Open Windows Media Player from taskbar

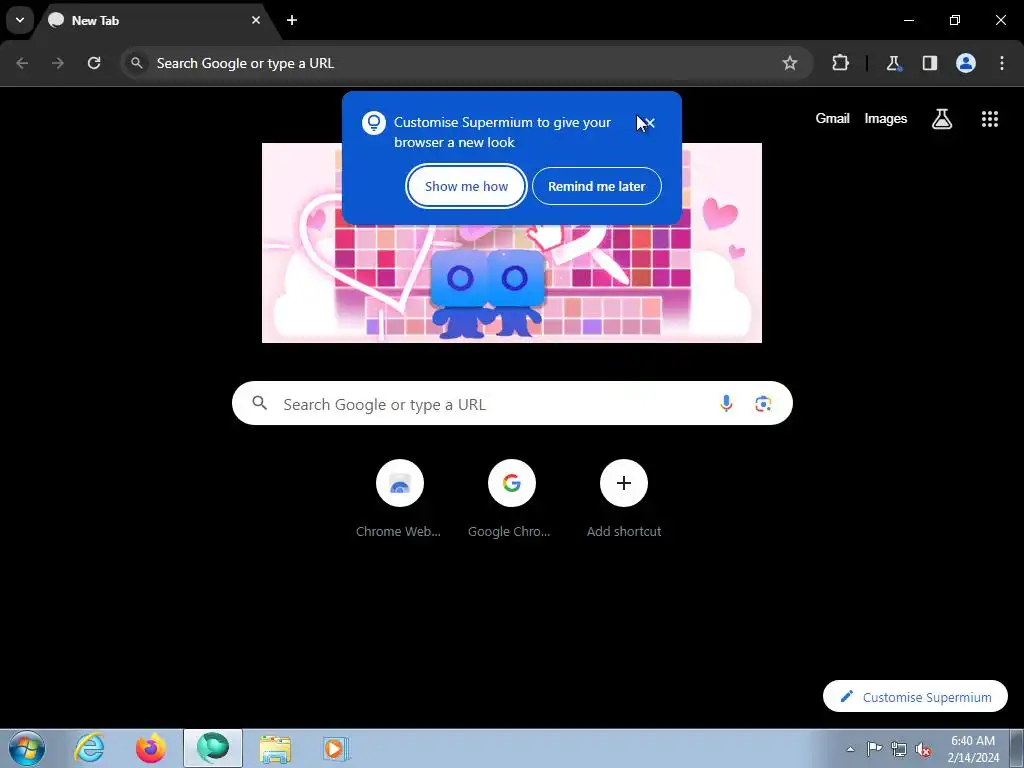tap(336, 748)
